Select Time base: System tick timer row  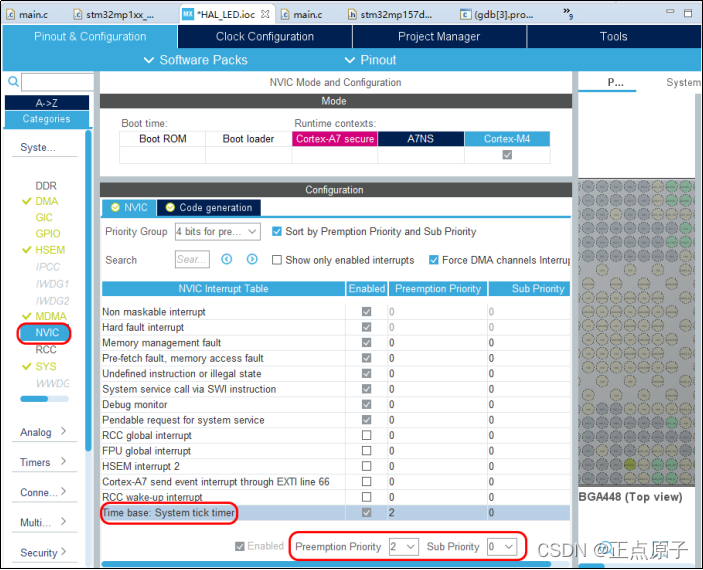tap(336, 513)
